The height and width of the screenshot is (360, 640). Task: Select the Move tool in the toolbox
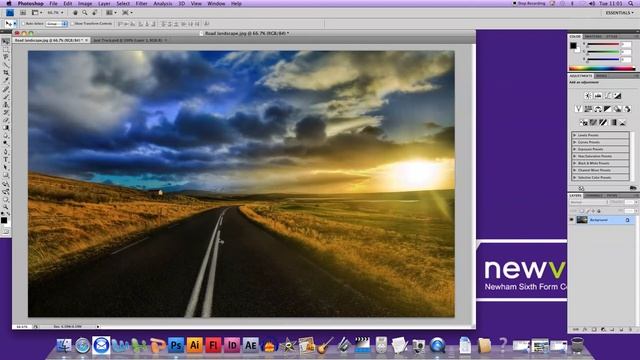[x=6, y=41]
